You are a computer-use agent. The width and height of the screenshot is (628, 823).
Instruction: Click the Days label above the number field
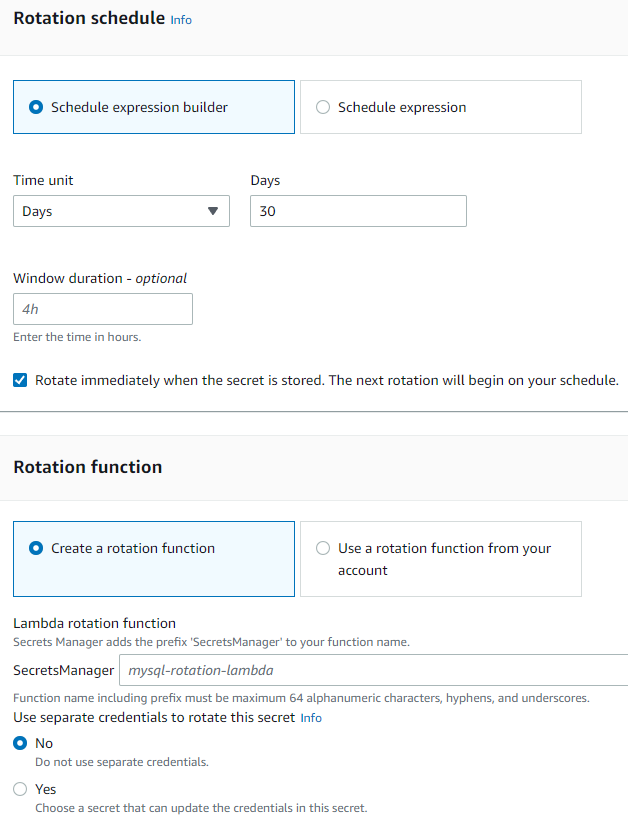(x=265, y=181)
